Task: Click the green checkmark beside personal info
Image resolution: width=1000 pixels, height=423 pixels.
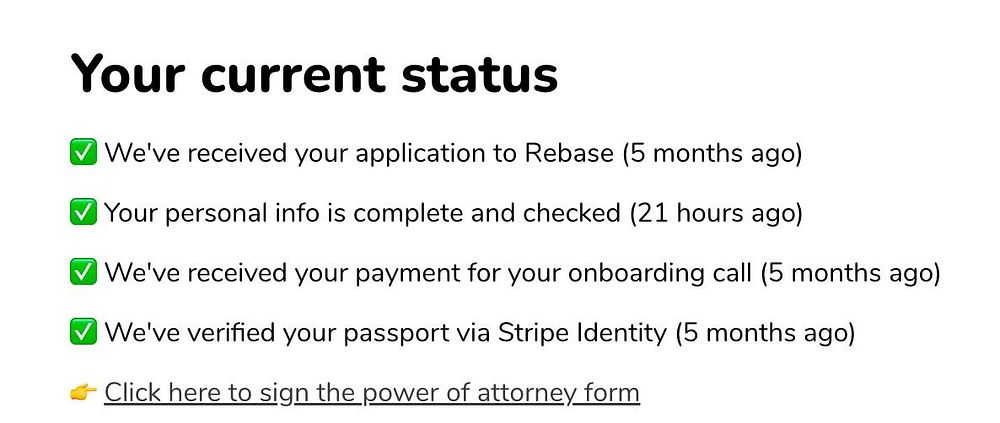Action: click(x=83, y=213)
